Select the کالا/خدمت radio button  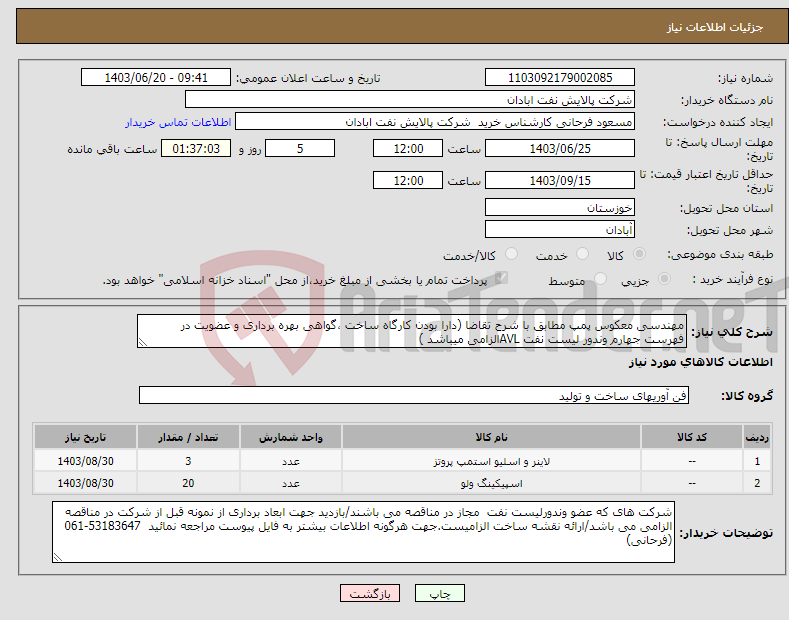click(x=511, y=254)
